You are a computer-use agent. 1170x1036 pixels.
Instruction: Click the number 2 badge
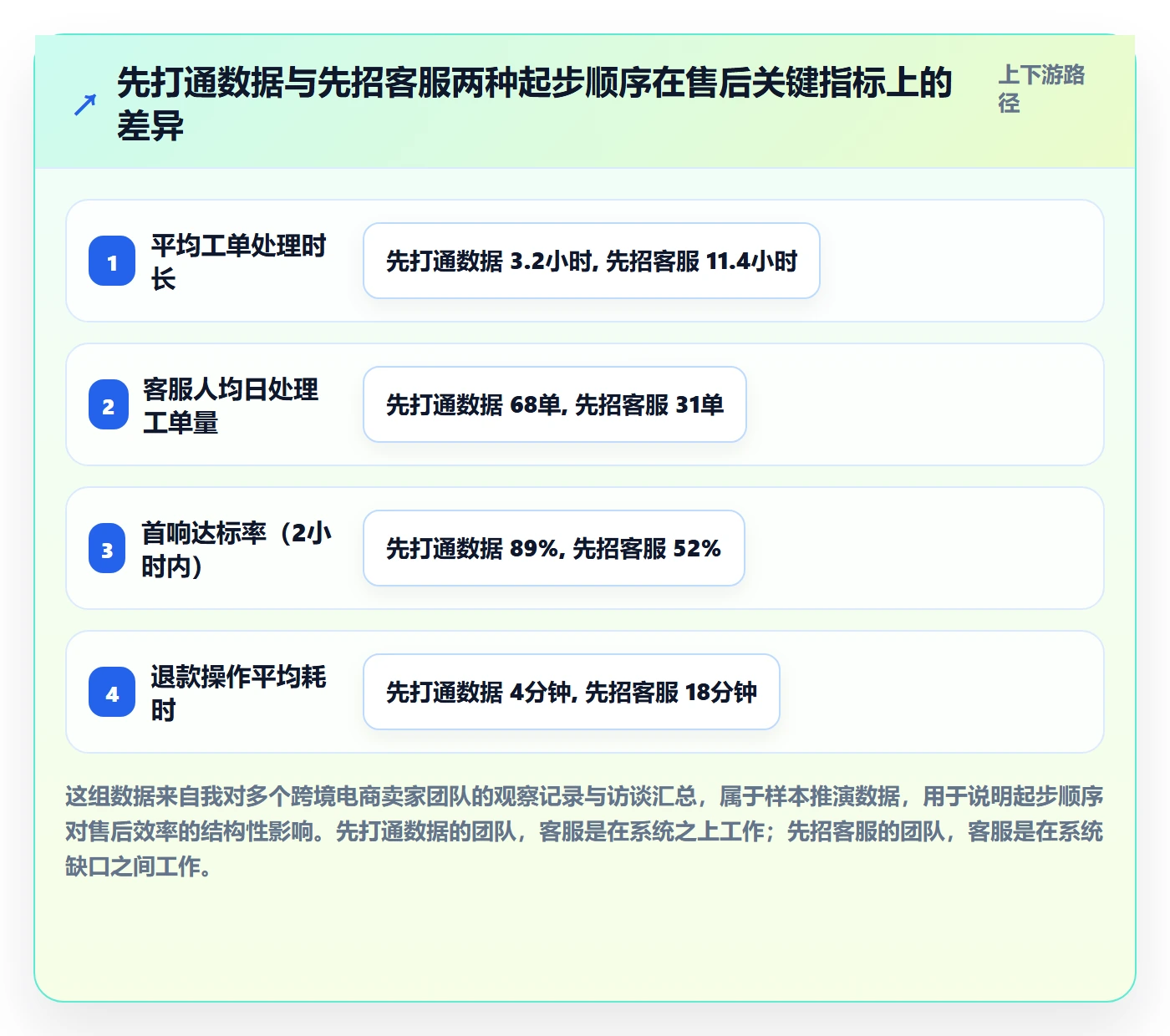tap(109, 405)
